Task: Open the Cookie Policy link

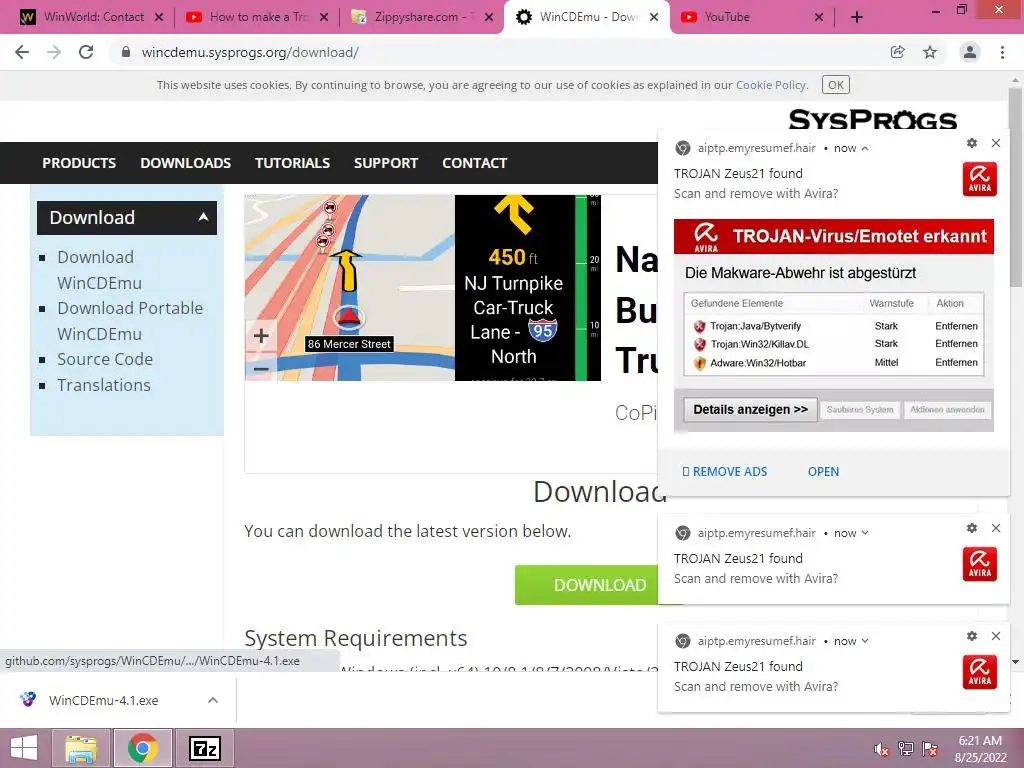Action: [x=771, y=85]
